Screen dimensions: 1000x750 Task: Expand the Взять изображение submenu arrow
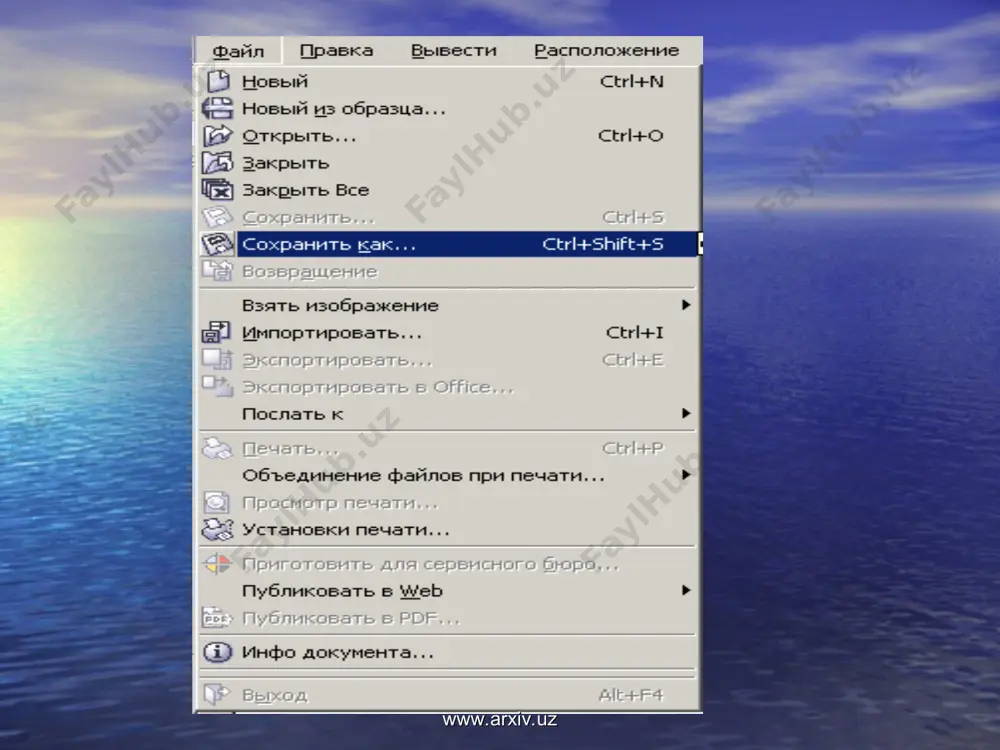click(686, 305)
